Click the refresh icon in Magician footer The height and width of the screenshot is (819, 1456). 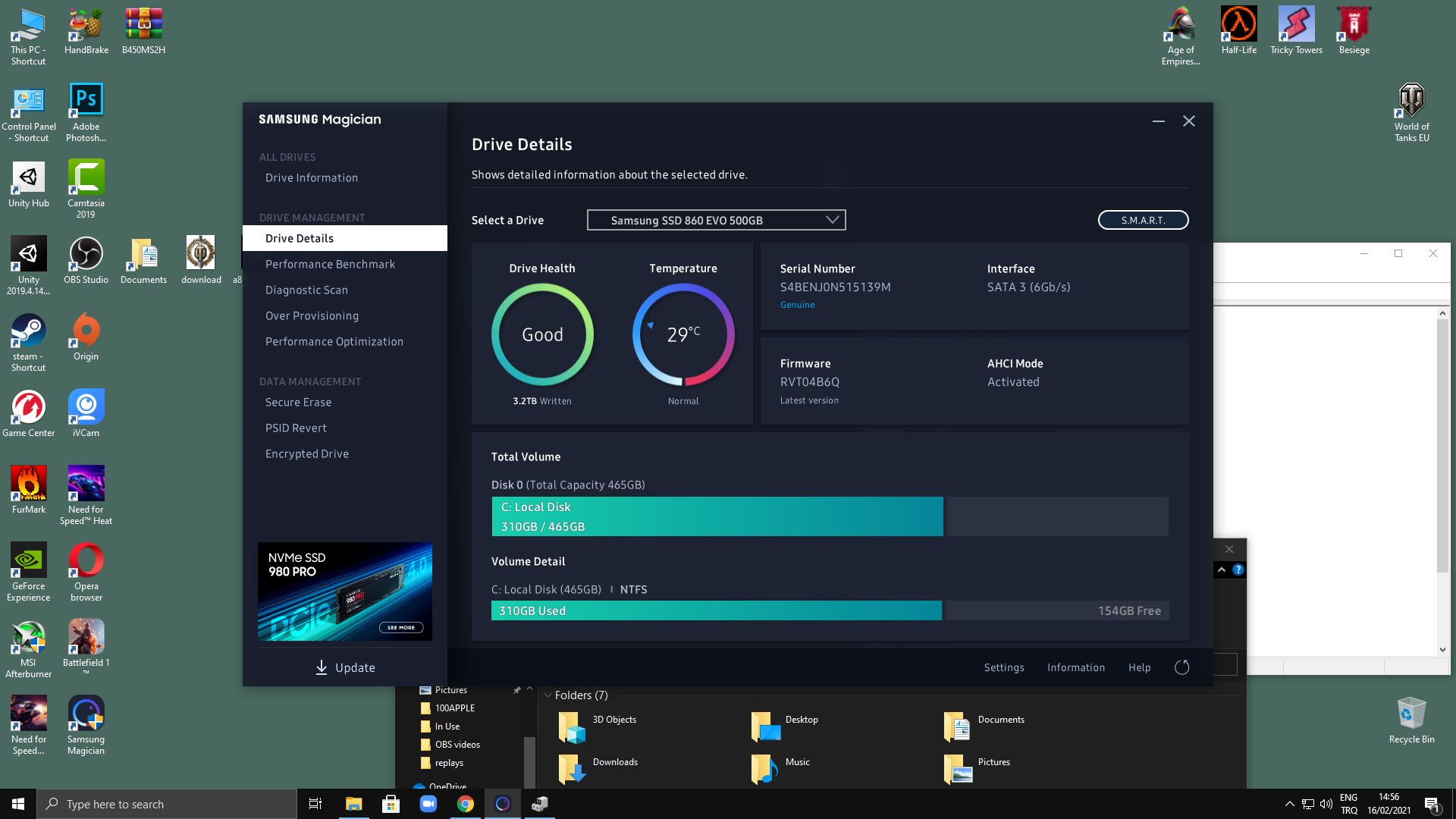tap(1181, 667)
